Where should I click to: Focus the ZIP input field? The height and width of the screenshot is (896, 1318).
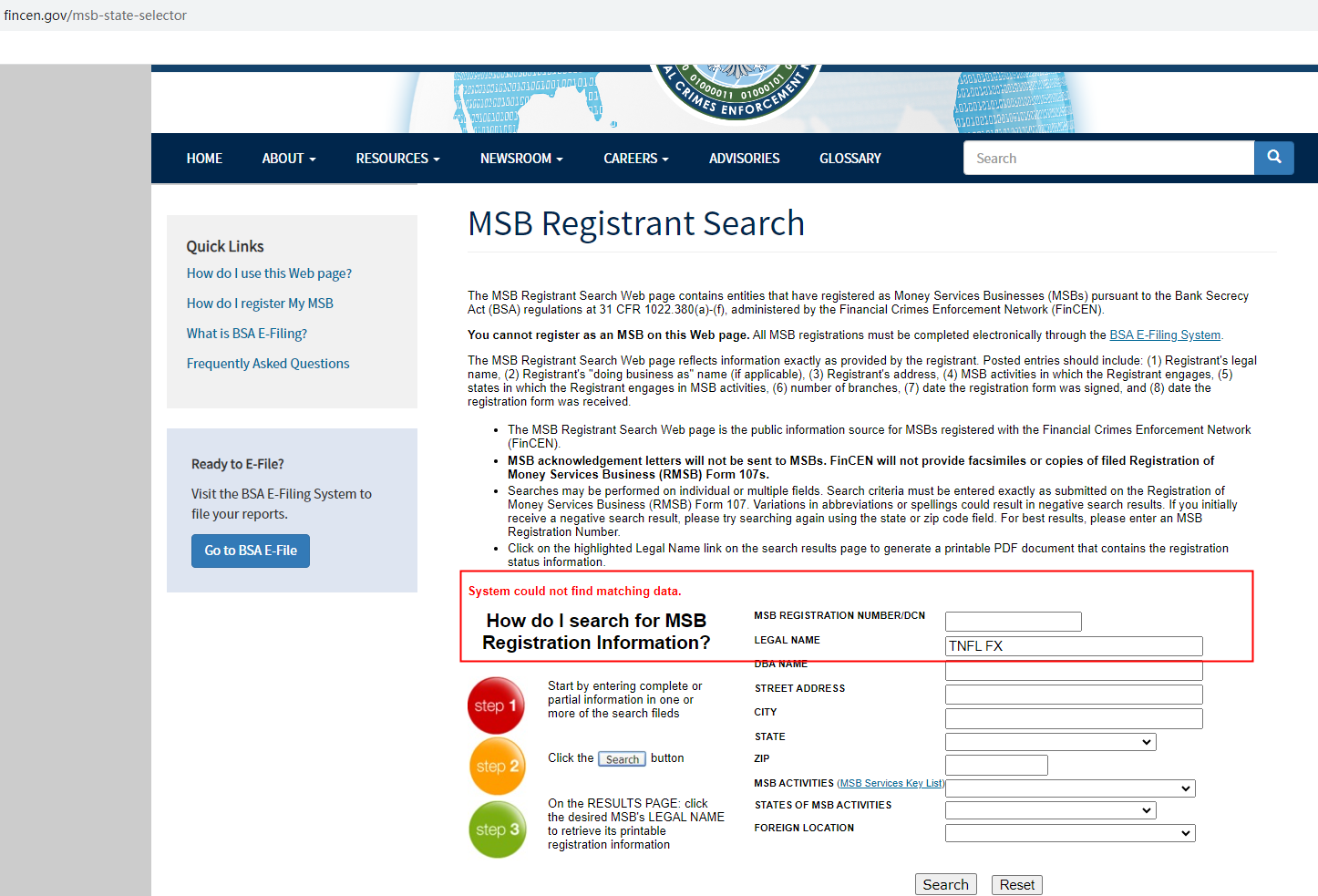pos(996,765)
